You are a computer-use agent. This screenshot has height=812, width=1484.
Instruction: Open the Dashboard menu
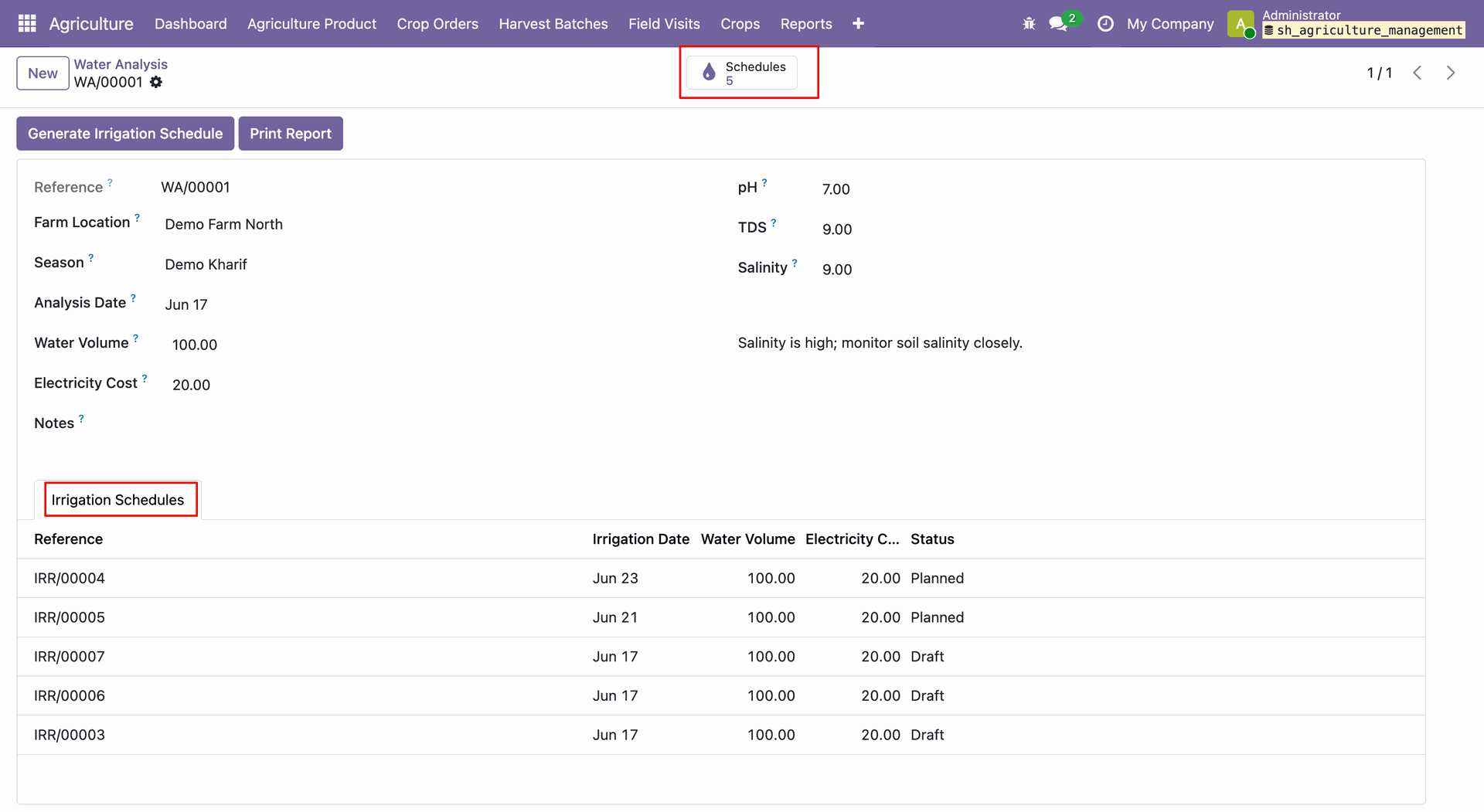coord(191,24)
